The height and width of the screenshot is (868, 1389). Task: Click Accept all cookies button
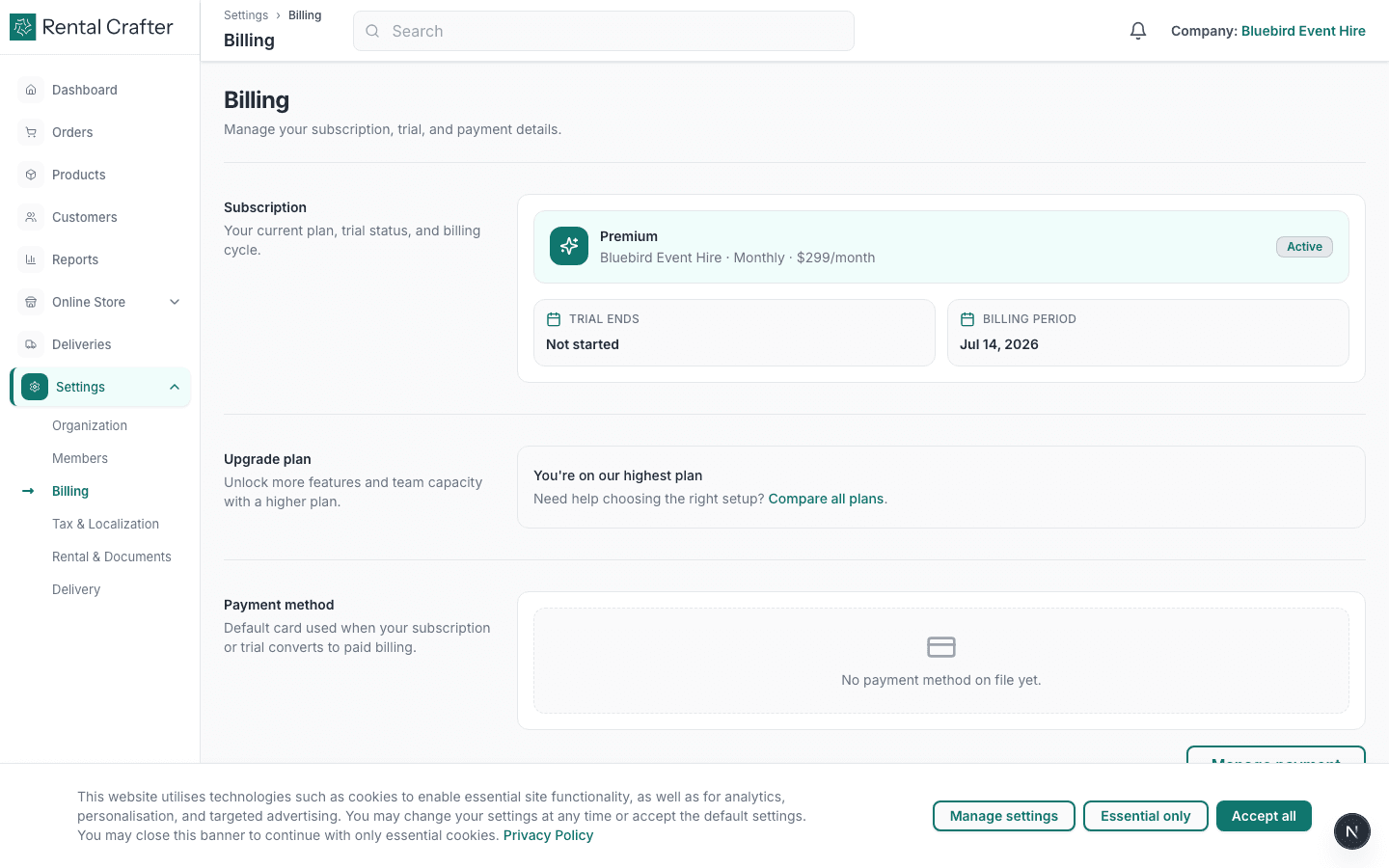click(x=1264, y=816)
